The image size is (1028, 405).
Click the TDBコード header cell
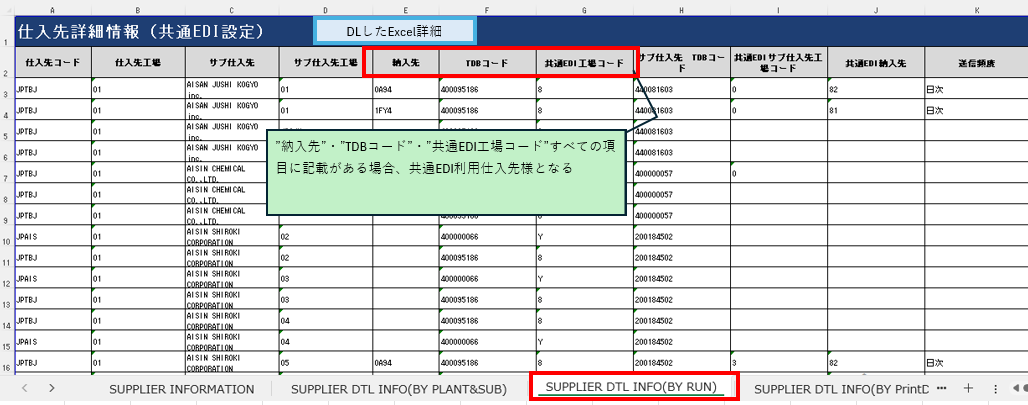point(487,63)
